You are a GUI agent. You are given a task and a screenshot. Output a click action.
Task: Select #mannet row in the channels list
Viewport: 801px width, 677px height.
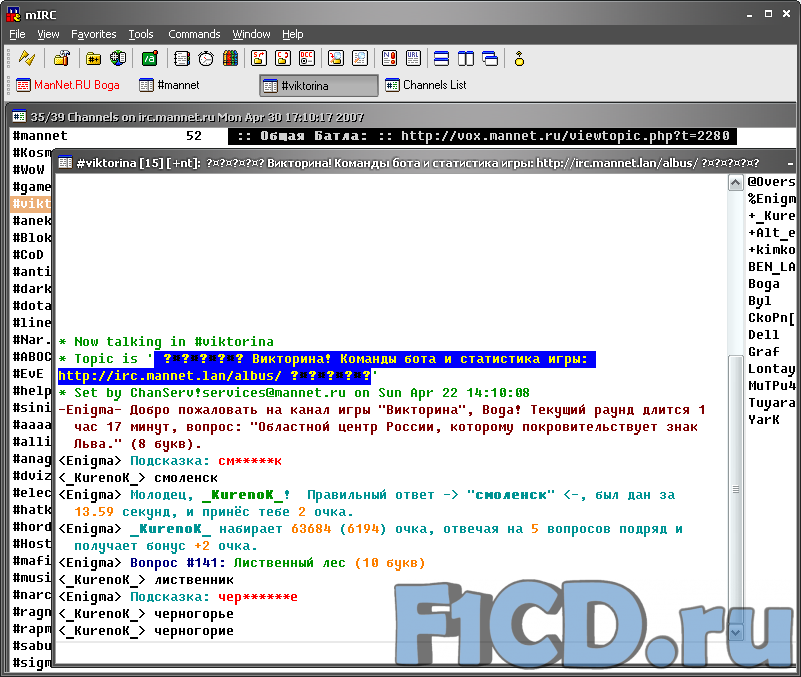coord(374,136)
